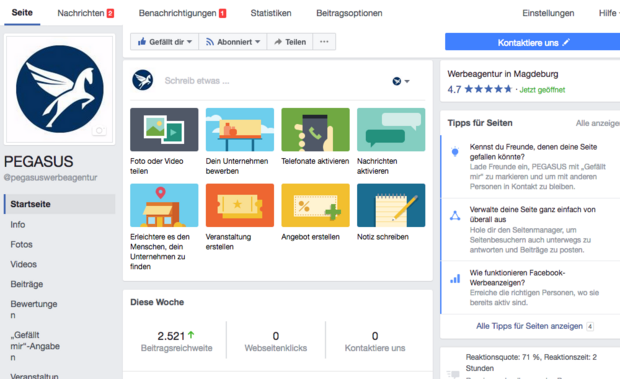The width and height of the screenshot is (620, 379).
Task: Click the Kennst du Freunde tip heading
Action: point(533,152)
